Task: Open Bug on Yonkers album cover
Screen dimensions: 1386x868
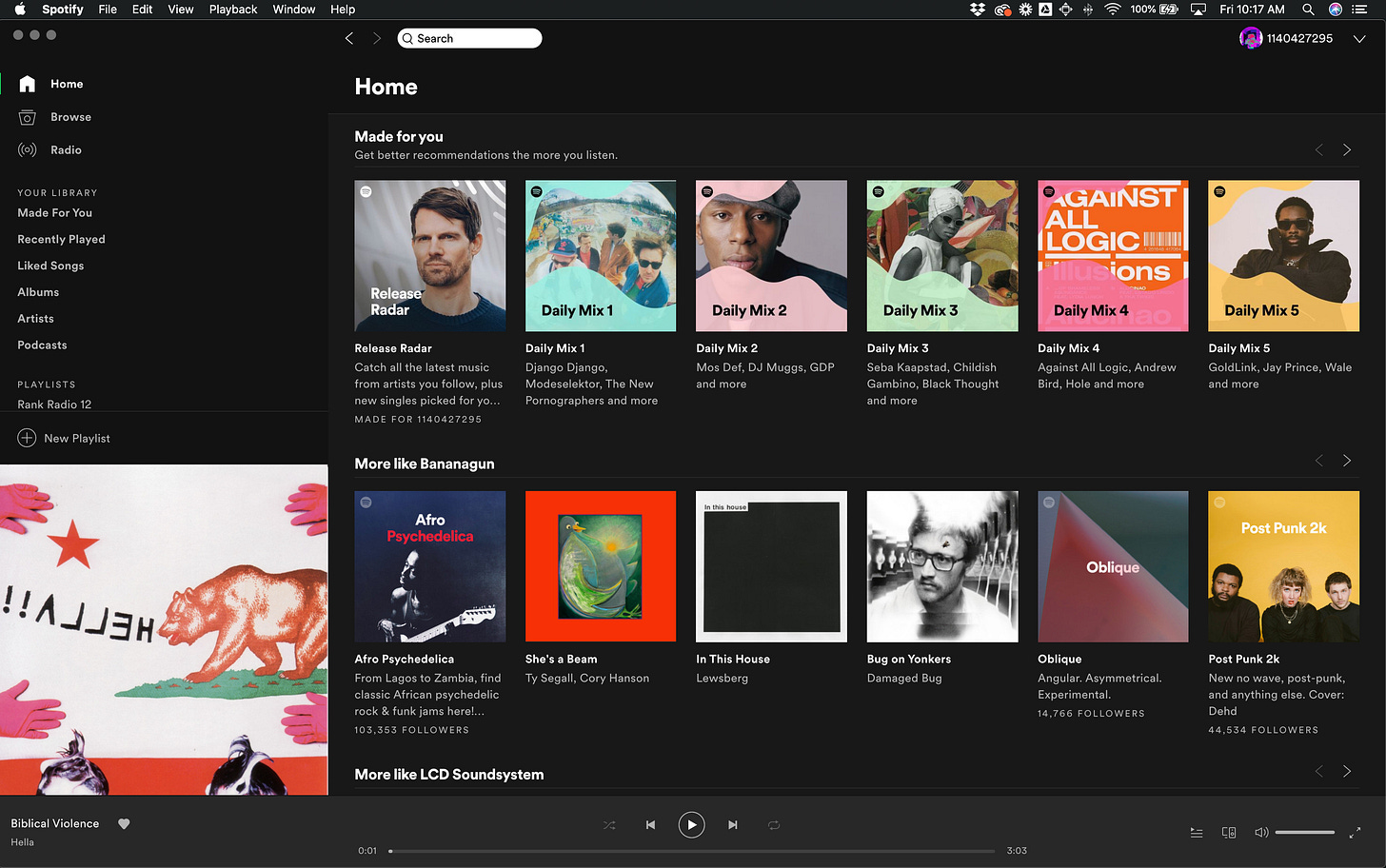Action: 942,566
